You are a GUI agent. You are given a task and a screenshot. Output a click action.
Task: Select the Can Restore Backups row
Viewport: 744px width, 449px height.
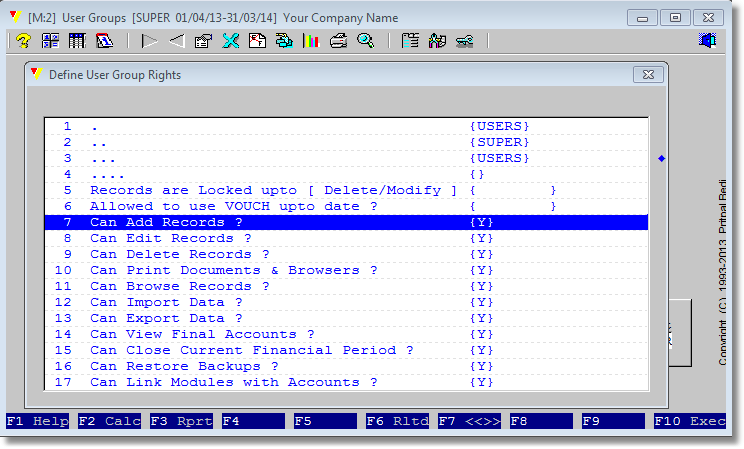[346, 366]
